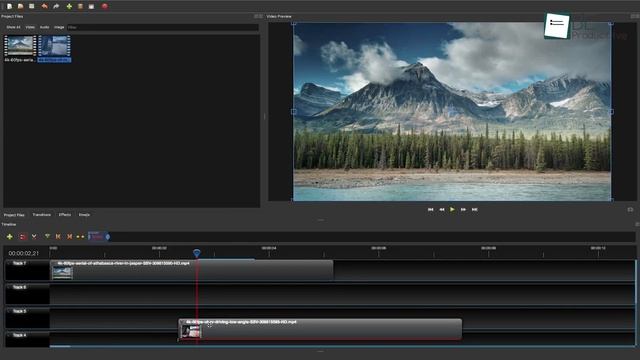Switch to the Effects tab

tap(65, 215)
